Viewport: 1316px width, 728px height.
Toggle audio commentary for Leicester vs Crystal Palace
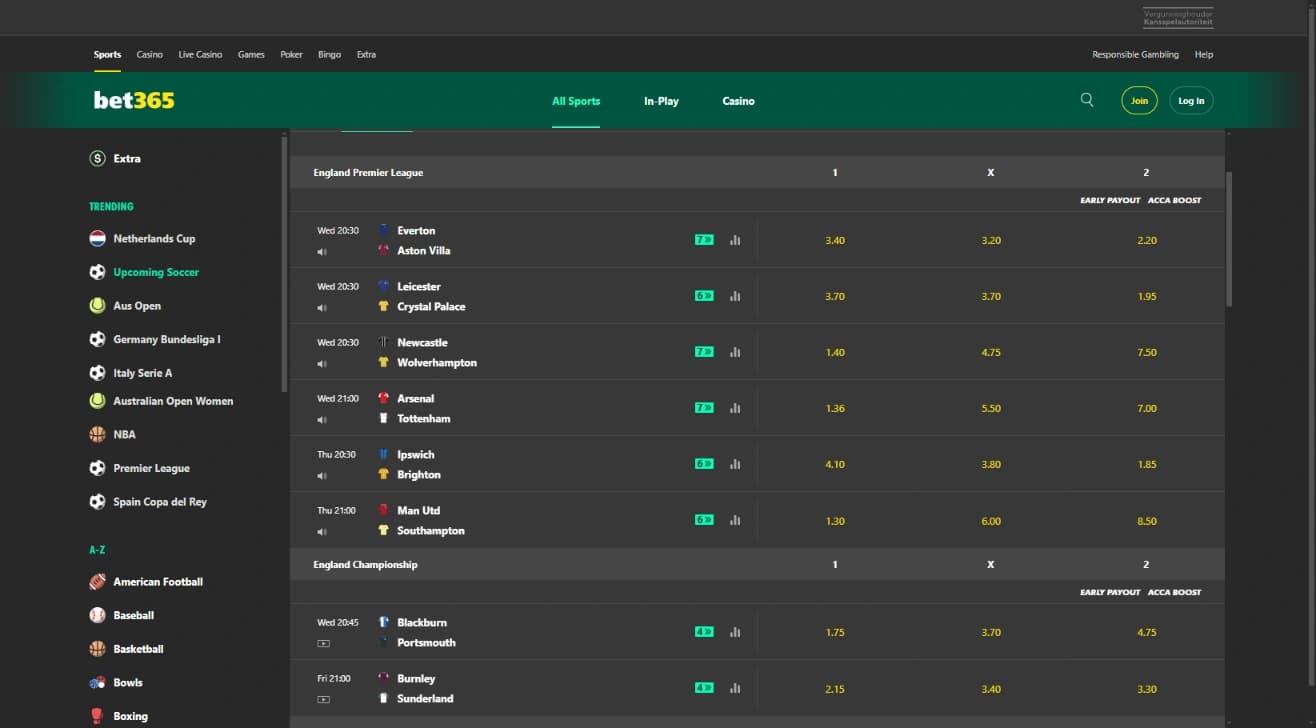click(x=322, y=308)
